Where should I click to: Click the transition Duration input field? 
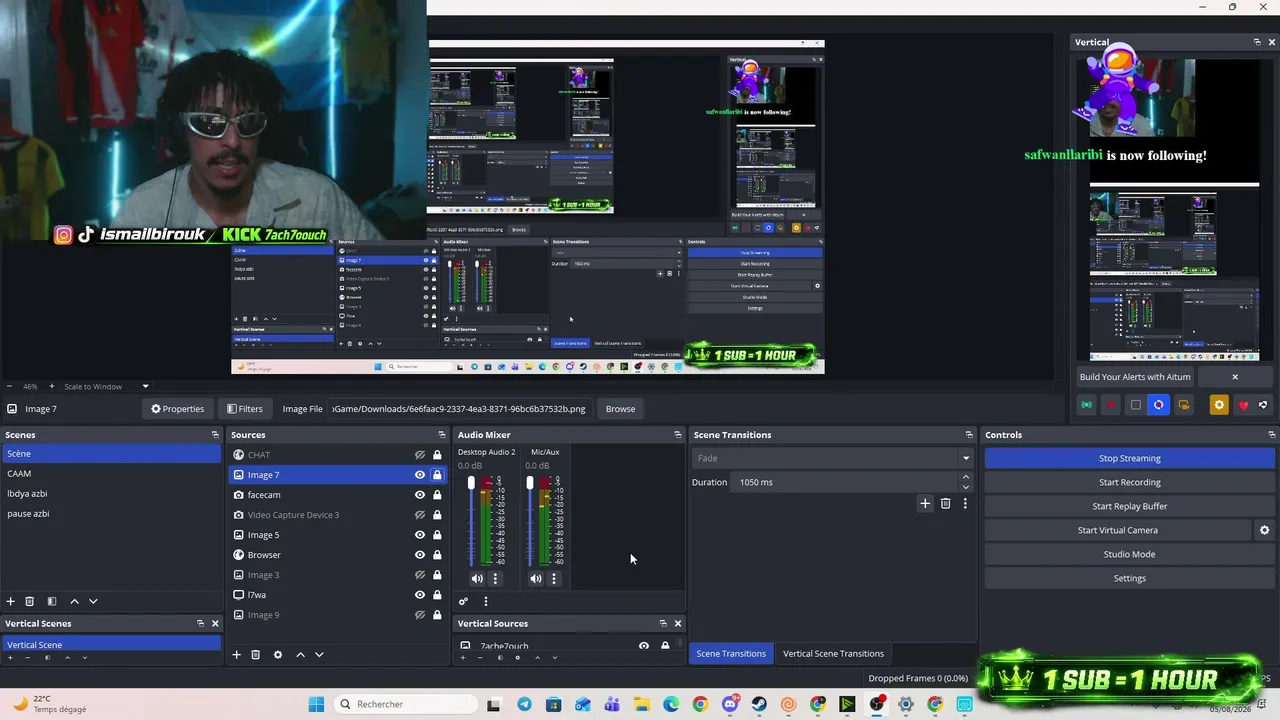coord(846,482)
